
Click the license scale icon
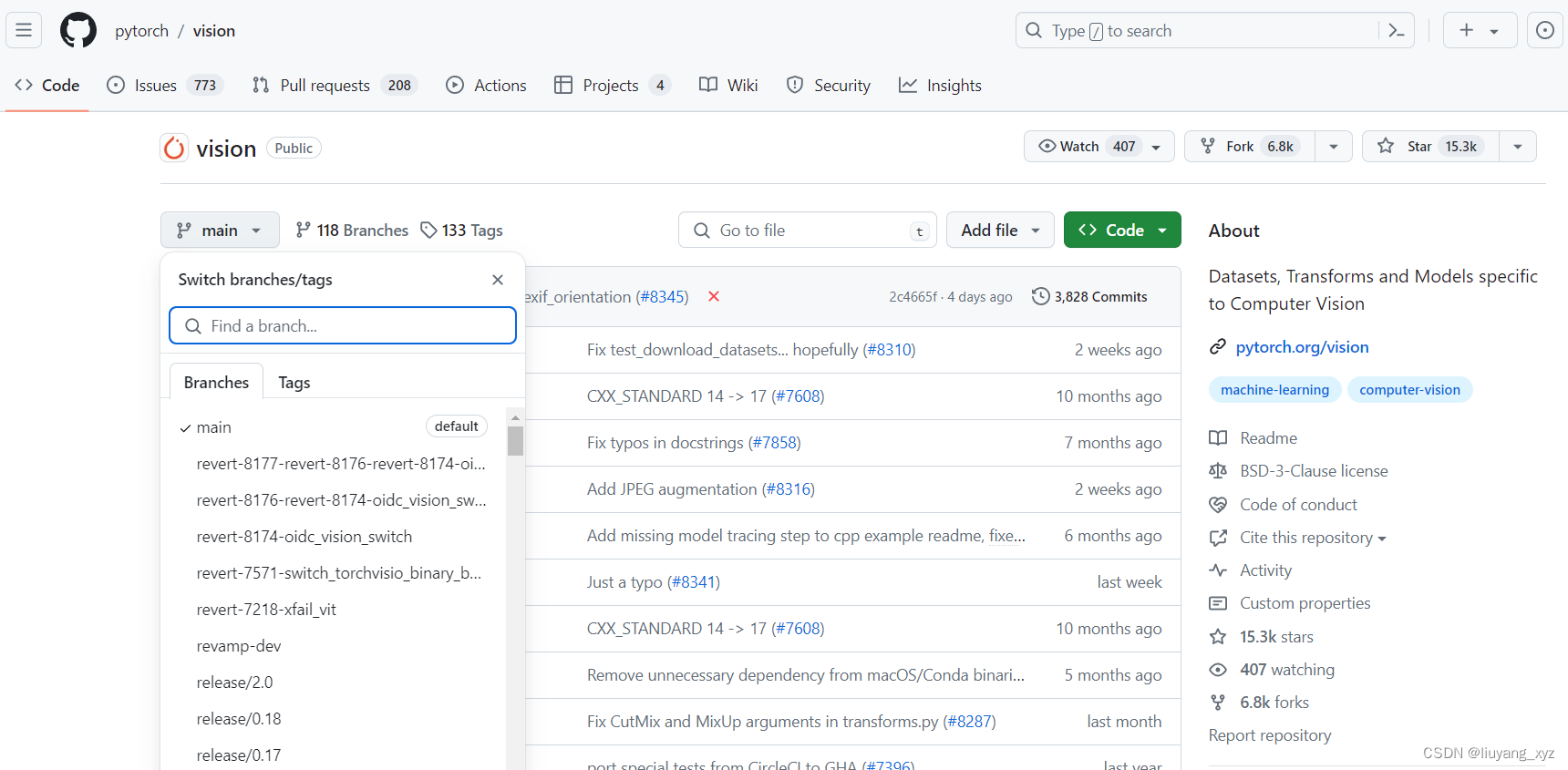tap(1218, 470)
